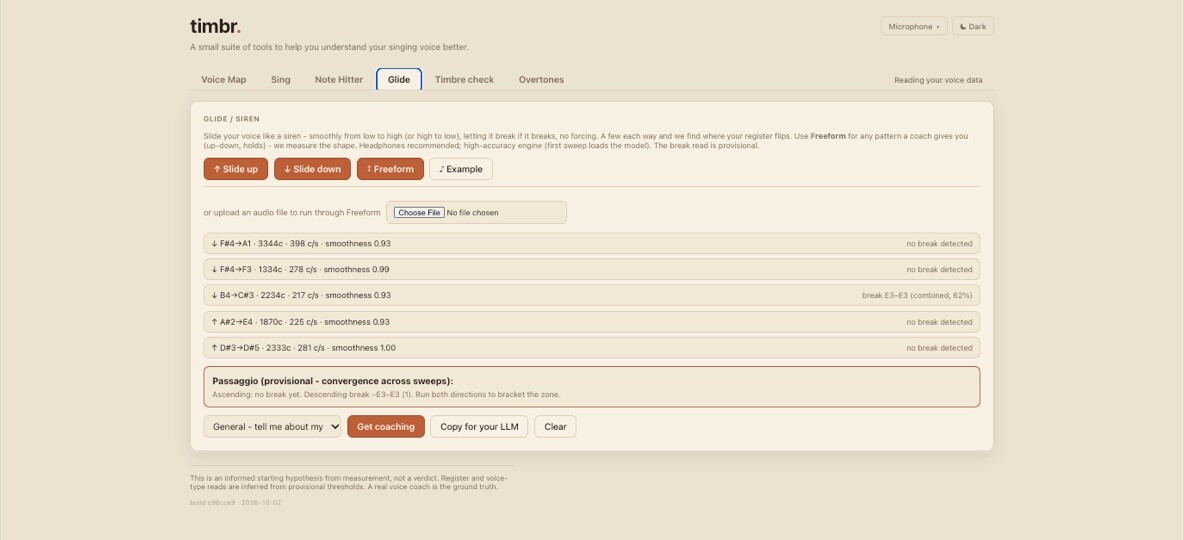Image resolution: width=1184 pixels, height=540 pixels.
Task: Select the D#3→D#5 2333c sweep row
Action: [591, 348]
